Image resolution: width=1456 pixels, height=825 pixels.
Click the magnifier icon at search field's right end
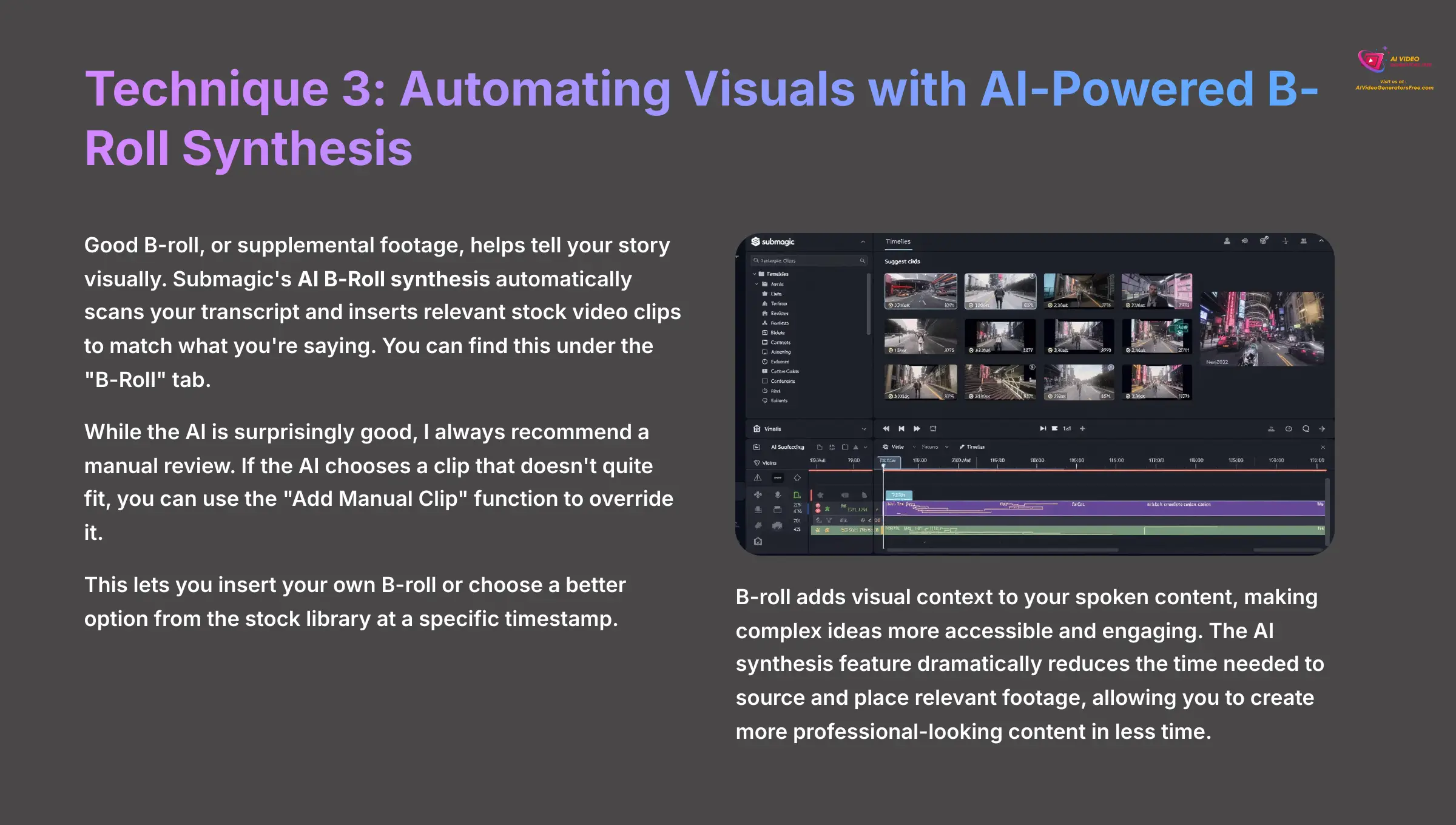click(862, 260)
